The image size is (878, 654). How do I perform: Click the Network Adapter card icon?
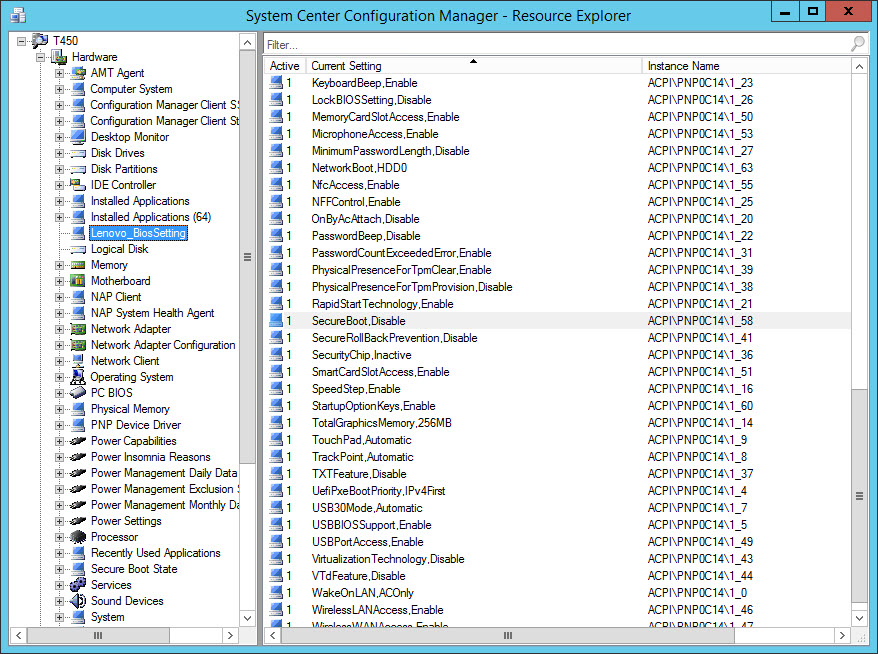(78, 329)
